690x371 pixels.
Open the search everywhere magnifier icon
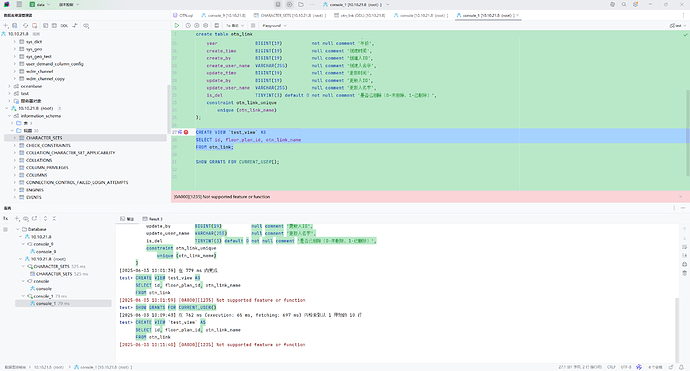(624, 4)
